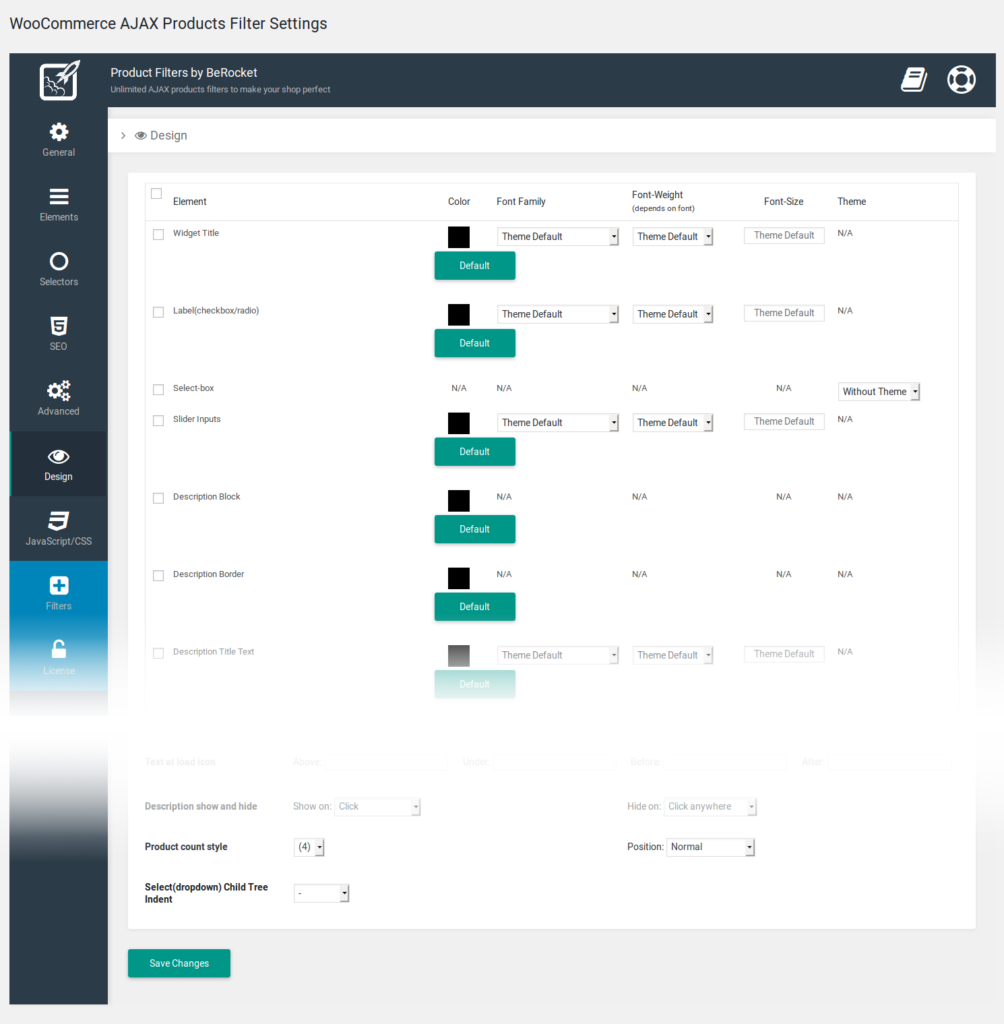
Task: Tick the Widget Title checkbox
Action: [158, 235]
